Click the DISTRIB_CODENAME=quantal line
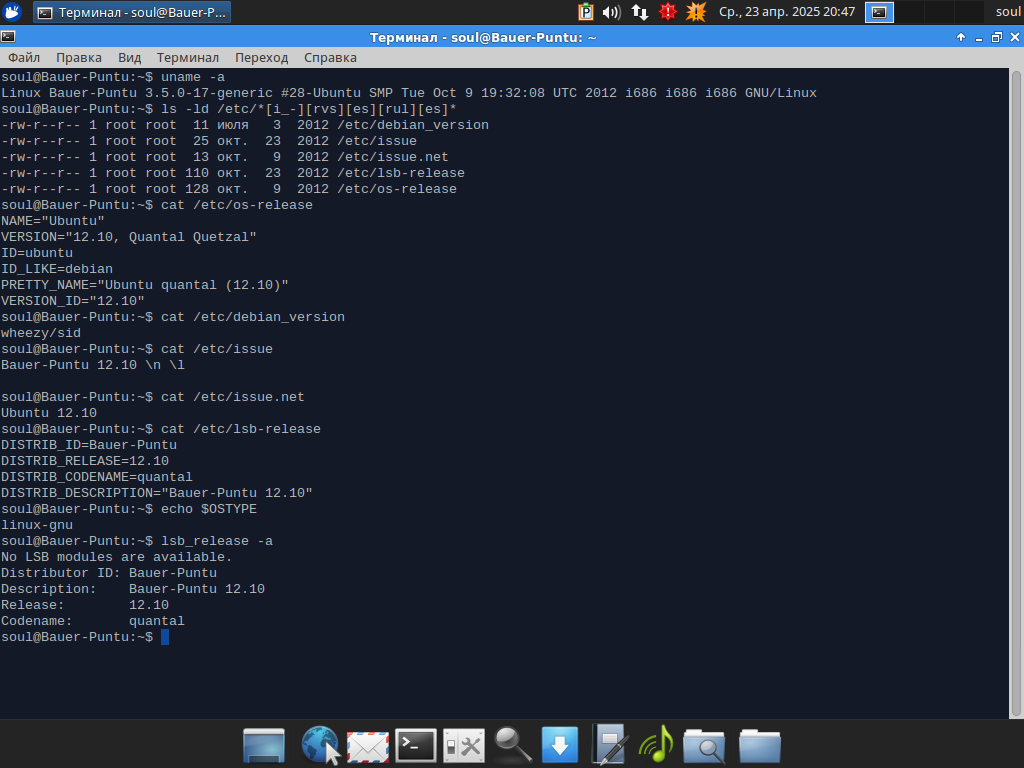The width and height of the screenshot is (1024, 768). click(97, 477)
